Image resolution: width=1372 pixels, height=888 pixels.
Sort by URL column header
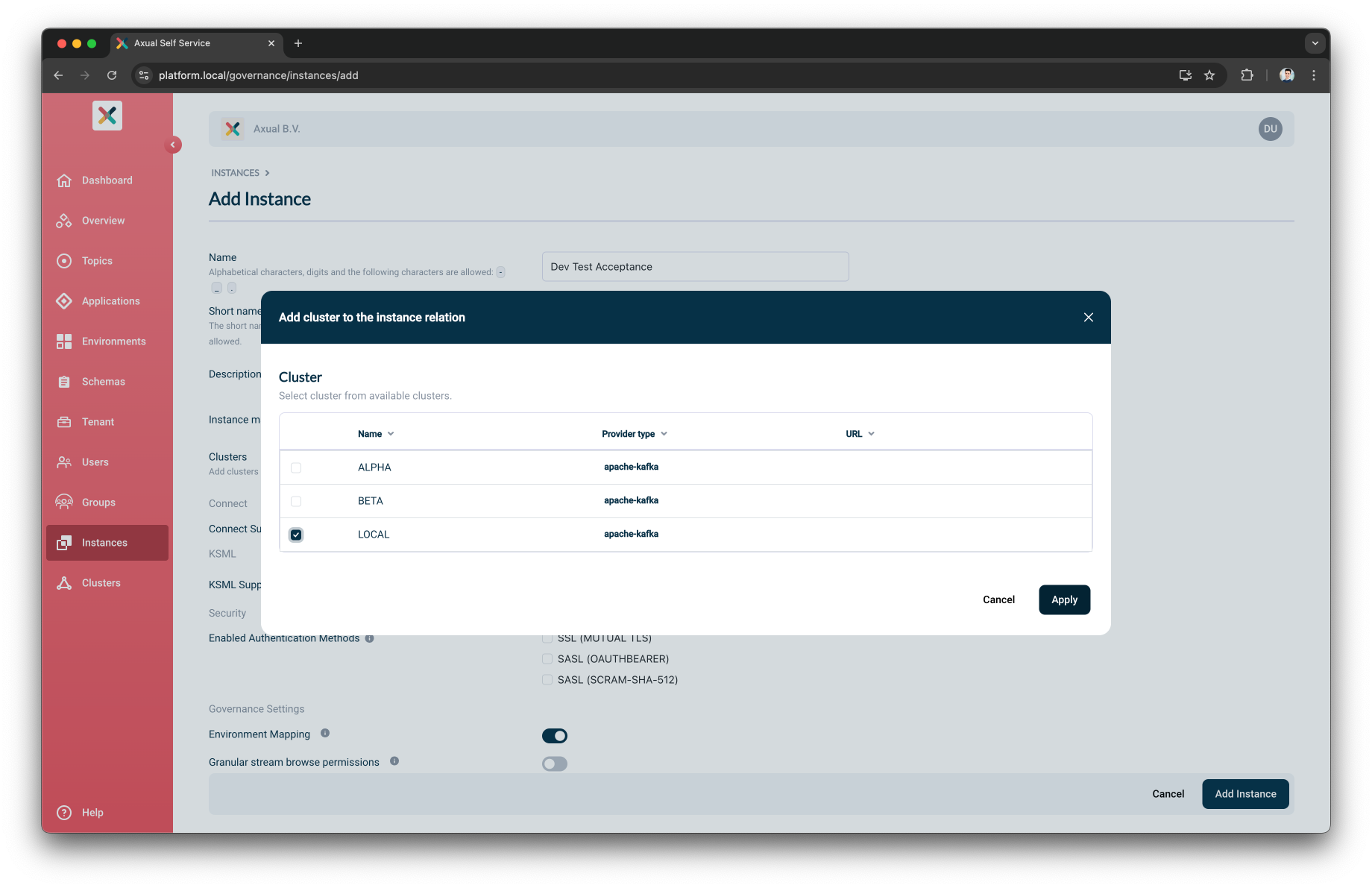[x=860, y=434]
